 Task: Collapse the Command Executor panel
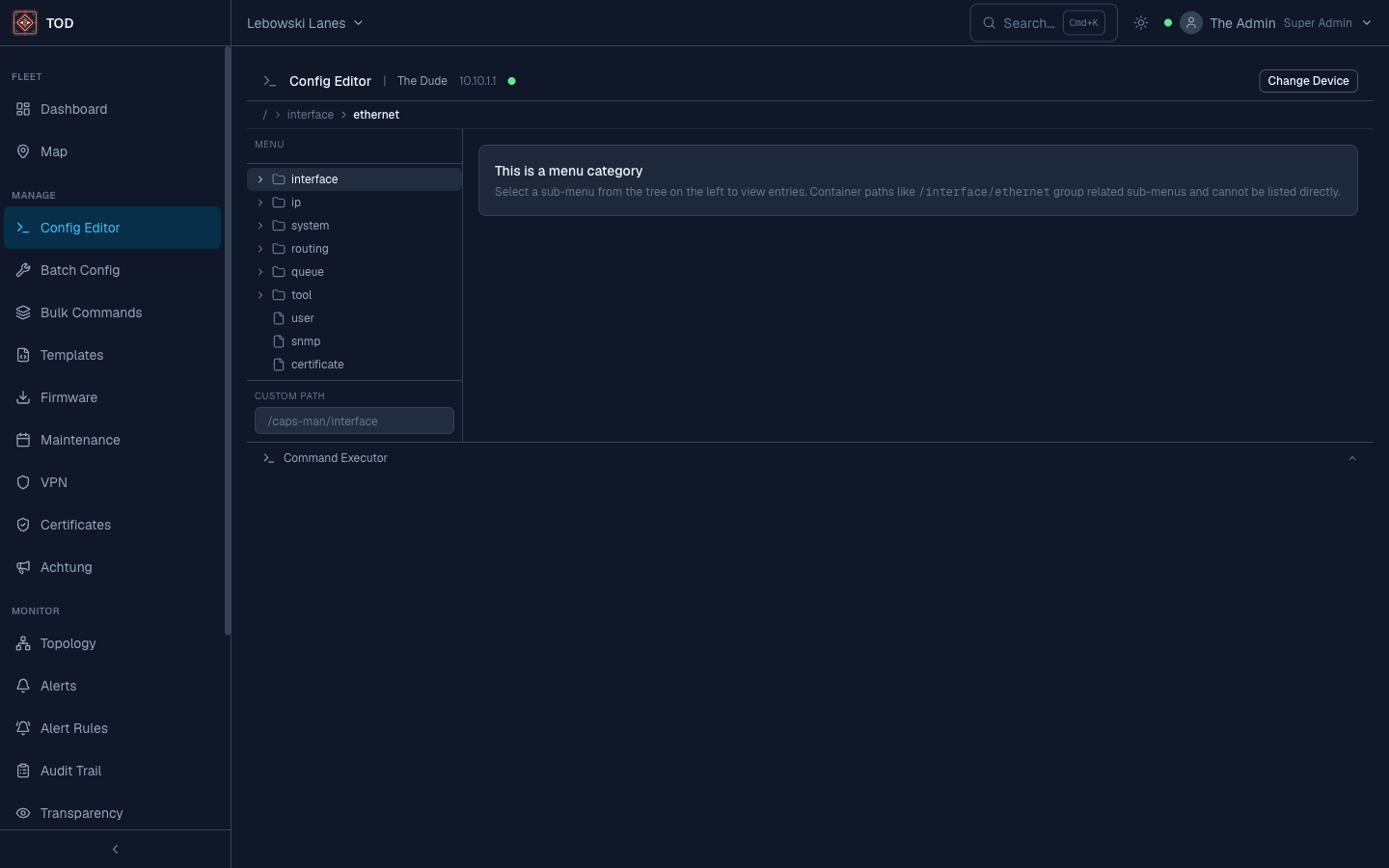click(x=1352, y=458)
